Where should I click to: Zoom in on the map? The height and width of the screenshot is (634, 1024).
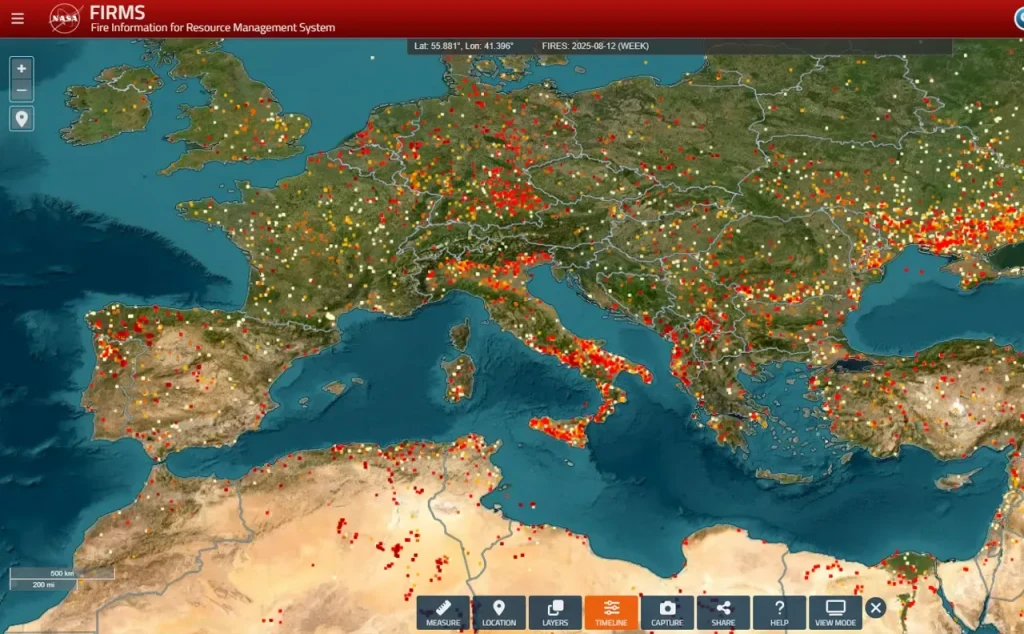[x=22, y=69]
